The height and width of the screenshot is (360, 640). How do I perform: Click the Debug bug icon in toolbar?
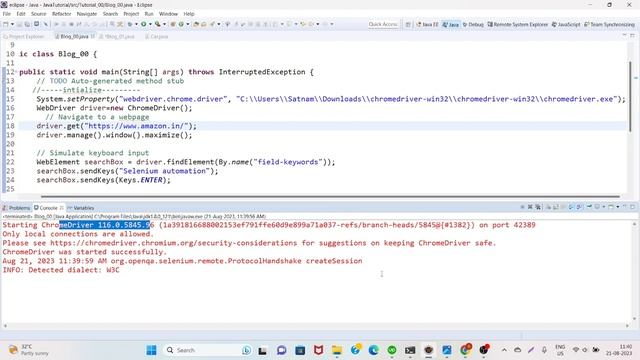coord(130,24)
